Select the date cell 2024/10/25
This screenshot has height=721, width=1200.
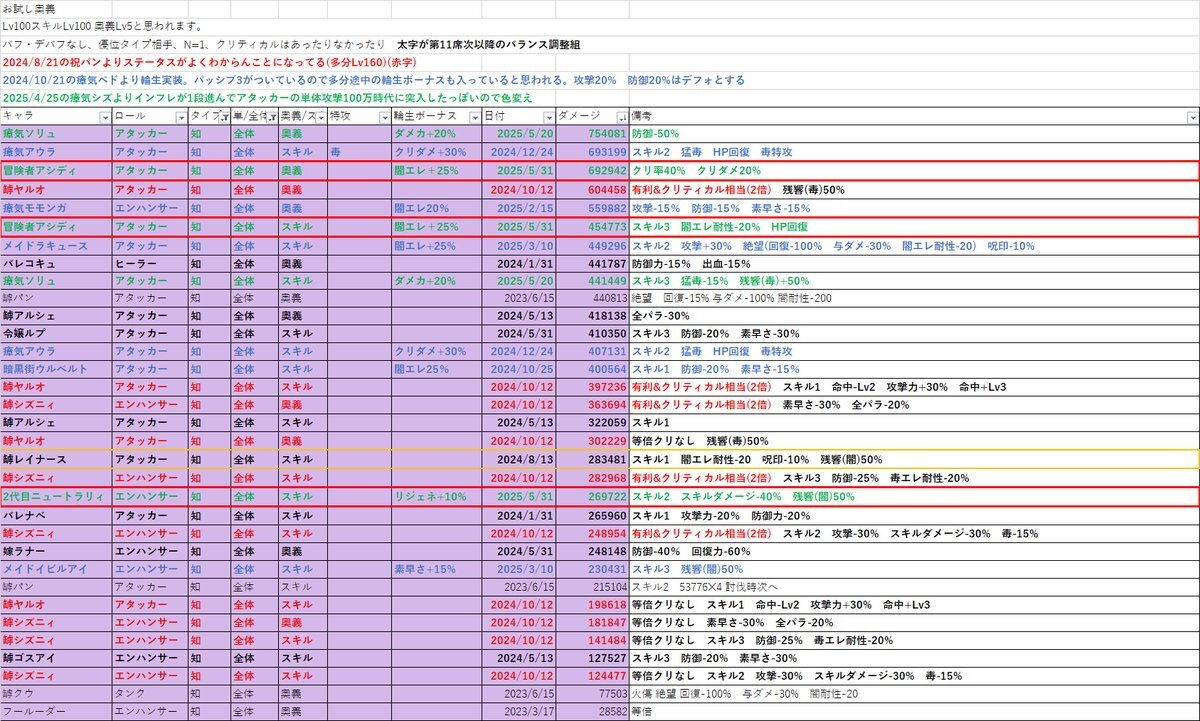tap(518, 370)
